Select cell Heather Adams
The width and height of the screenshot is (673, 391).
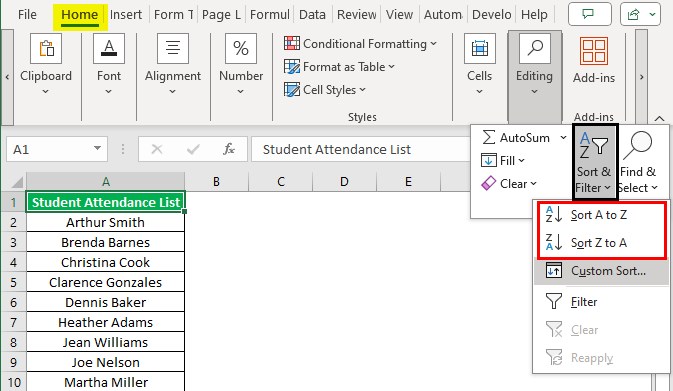pos(106,322)
